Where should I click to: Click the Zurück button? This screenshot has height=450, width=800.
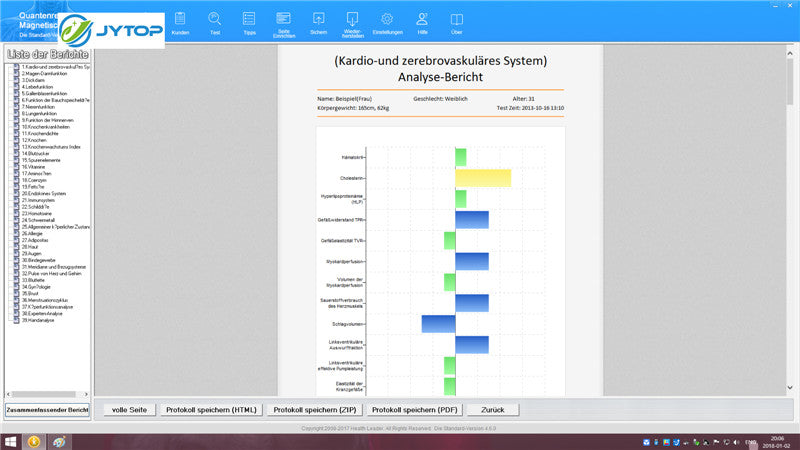492,410
